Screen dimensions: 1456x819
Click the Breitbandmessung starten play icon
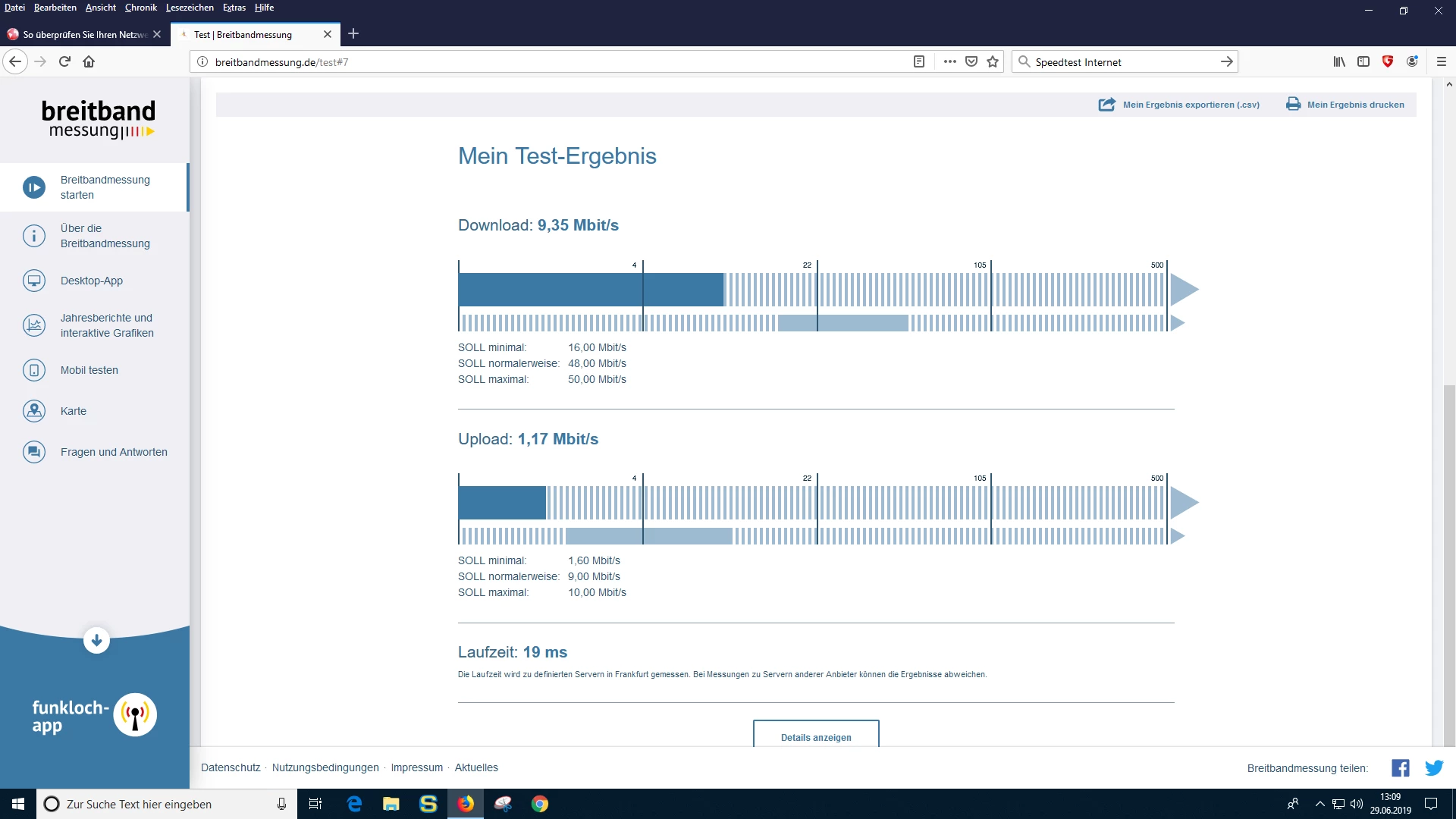click(34, 187)
